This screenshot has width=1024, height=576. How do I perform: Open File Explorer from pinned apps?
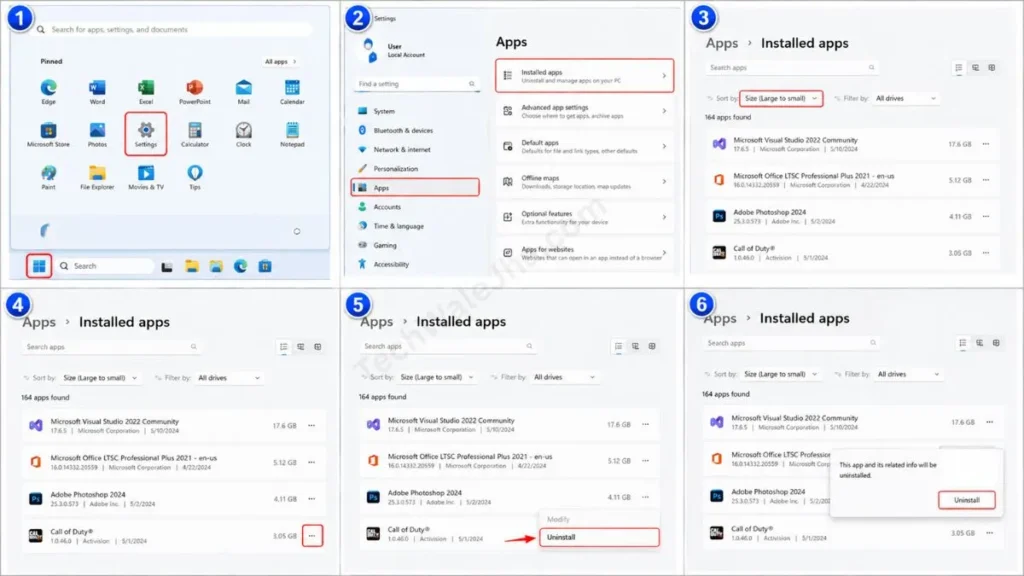coord(97,177)
